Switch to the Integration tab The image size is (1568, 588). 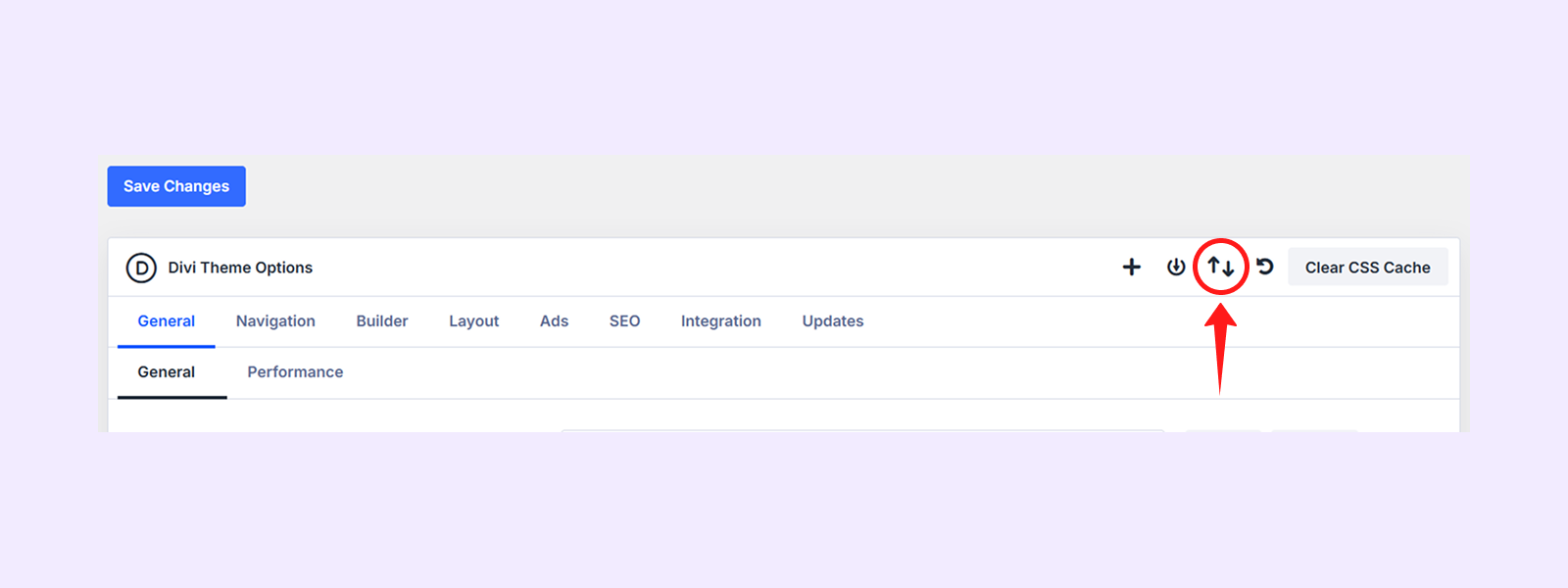point(721,321)
